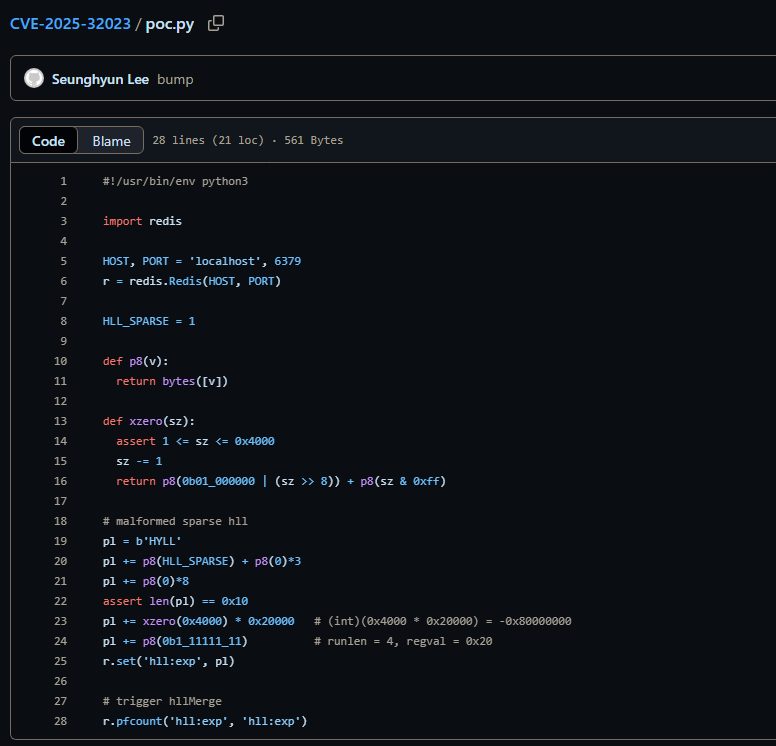Click the 'def p8(v):' function definition

136,361
